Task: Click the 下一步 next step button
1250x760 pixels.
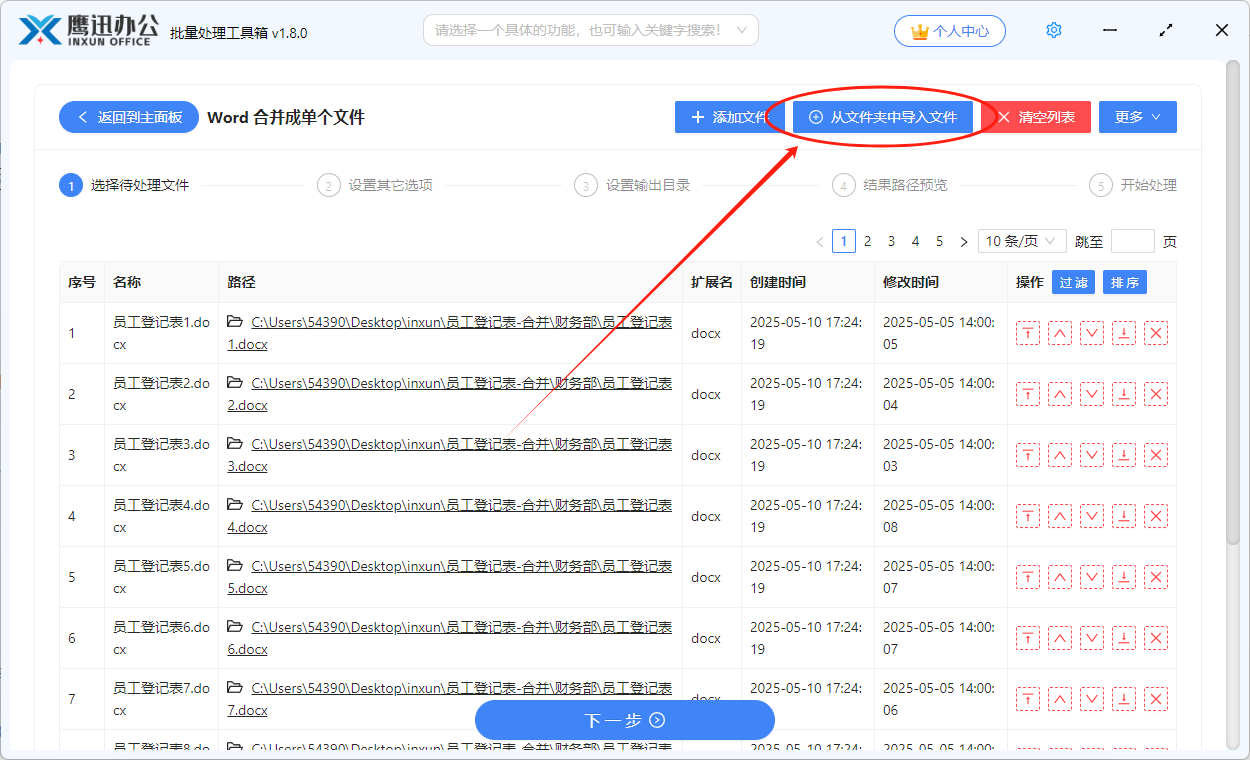Action: (x=624, y=720)
